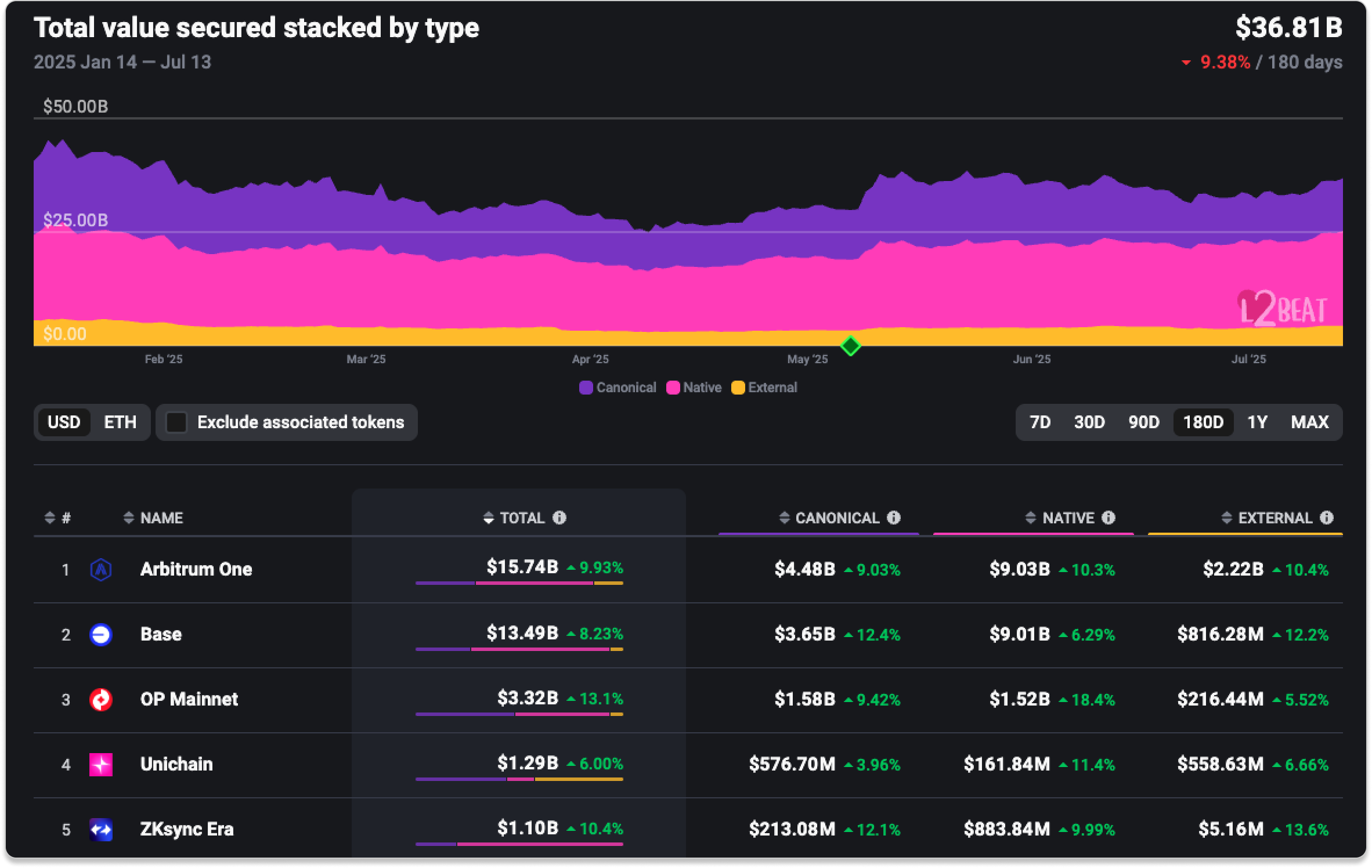Screen dimensions: 1372x868
Task: Open the Unichain project link
Action: tap(176, 765)
